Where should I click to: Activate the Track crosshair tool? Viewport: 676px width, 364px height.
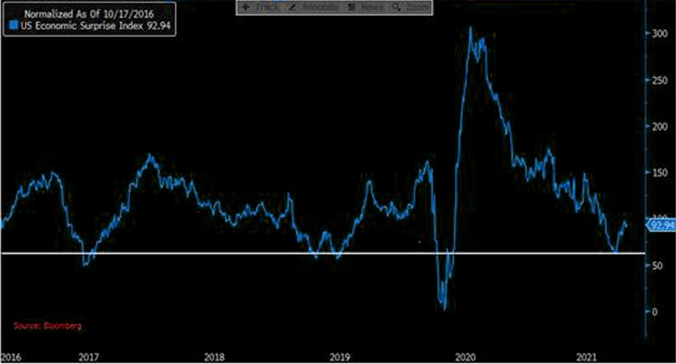coord(260,7)
